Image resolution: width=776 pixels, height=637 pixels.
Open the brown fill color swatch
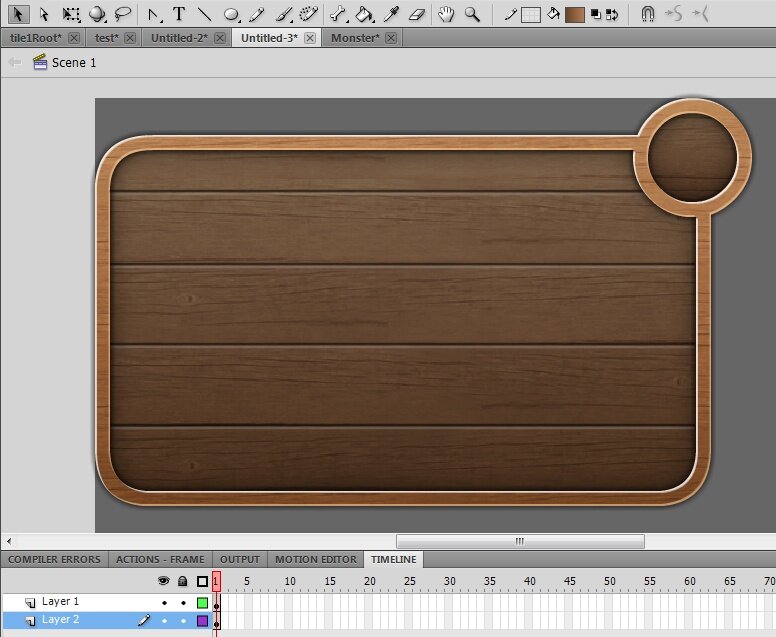click(574, 14)
